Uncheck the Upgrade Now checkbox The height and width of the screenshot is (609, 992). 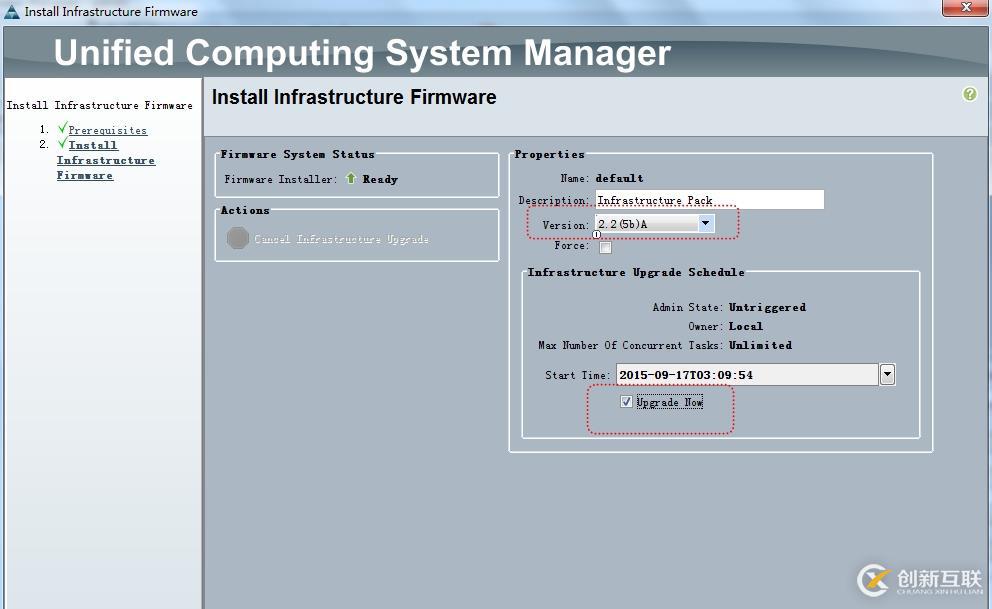pyautogui.click(x=626, y=402)
